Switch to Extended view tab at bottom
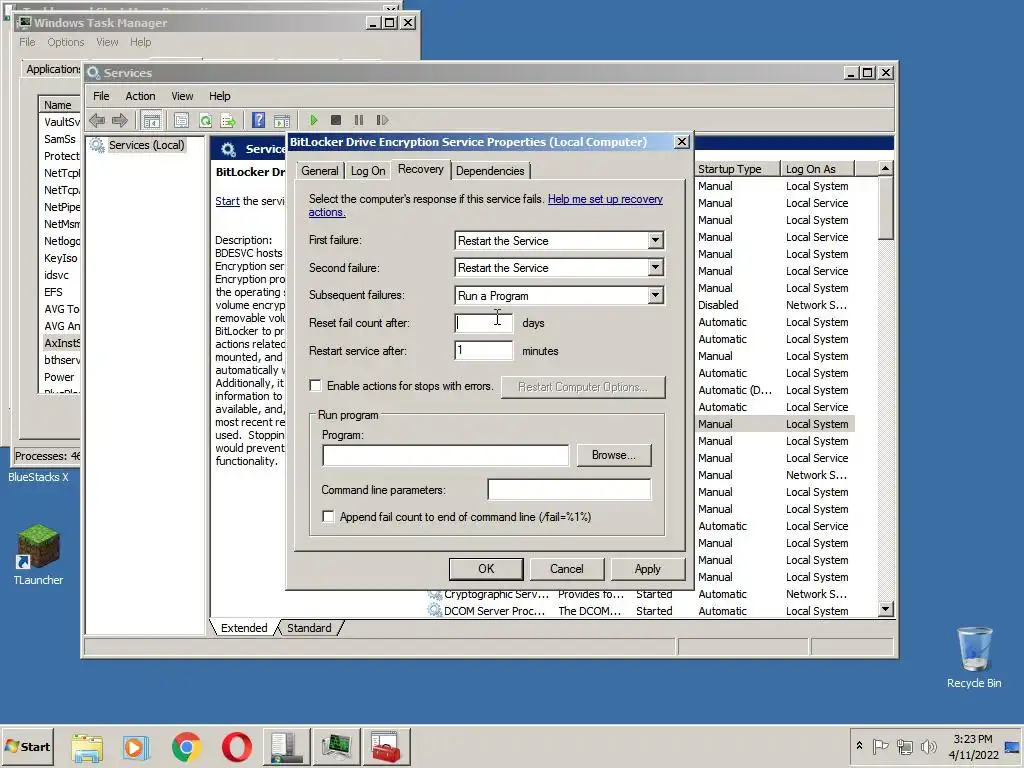The height and width of the screenshot is (768, 1024). pyautogui.click(x=244, y=628)
